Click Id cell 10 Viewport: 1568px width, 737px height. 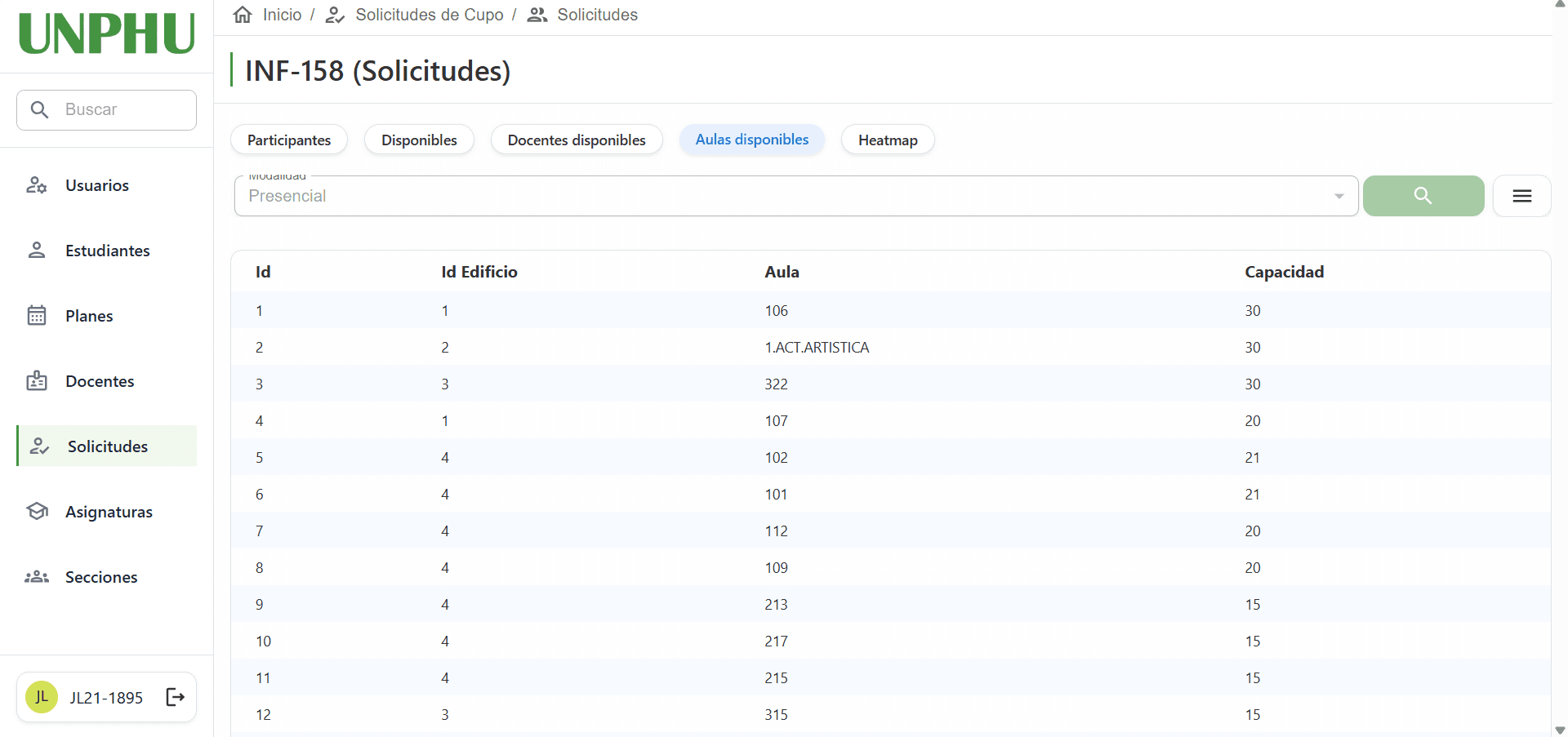tap(263, 642)
